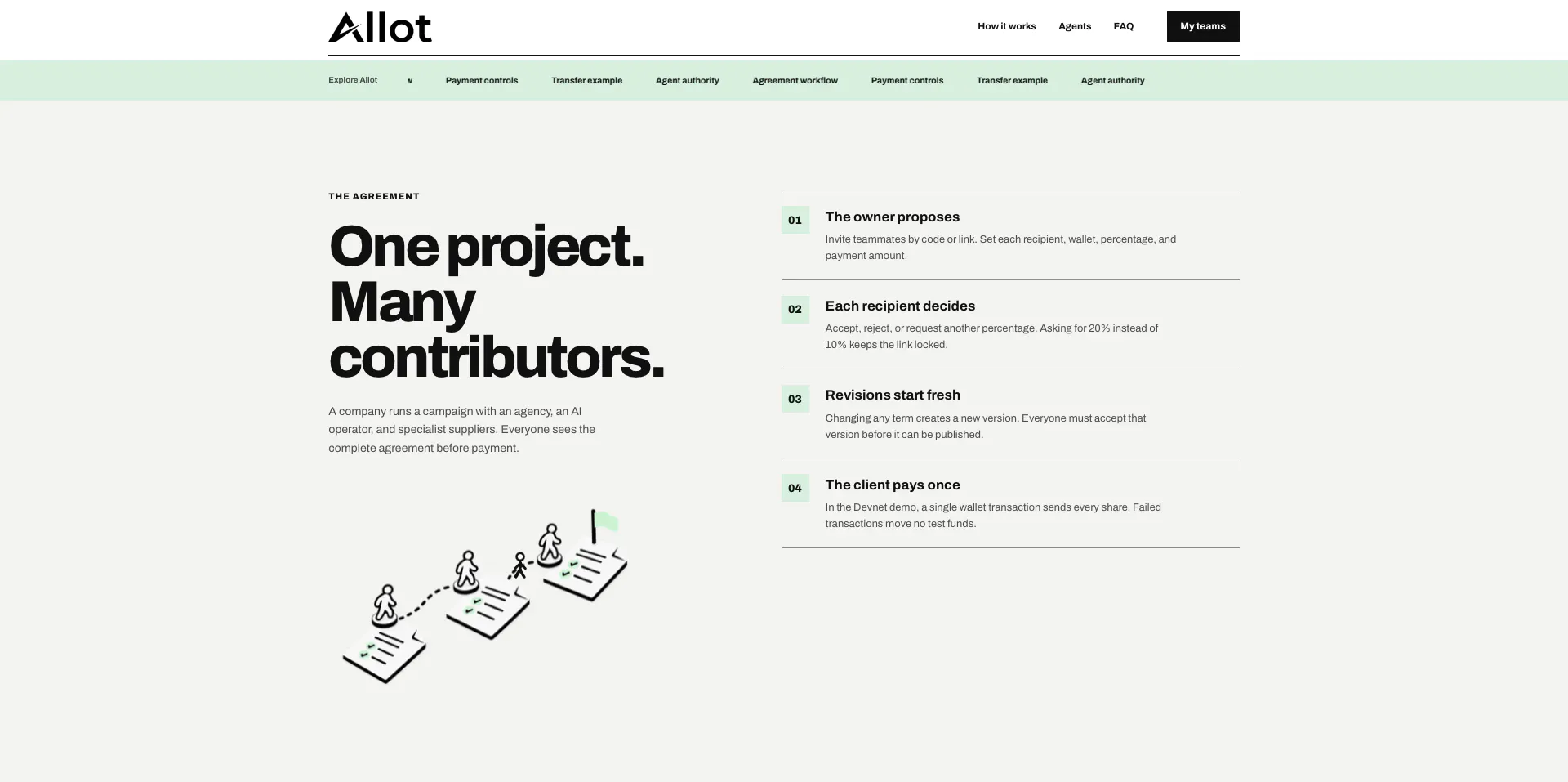The height and width of the screenshot is (782, 1568).
Task: Click the My teams button
Action: 1203,26
